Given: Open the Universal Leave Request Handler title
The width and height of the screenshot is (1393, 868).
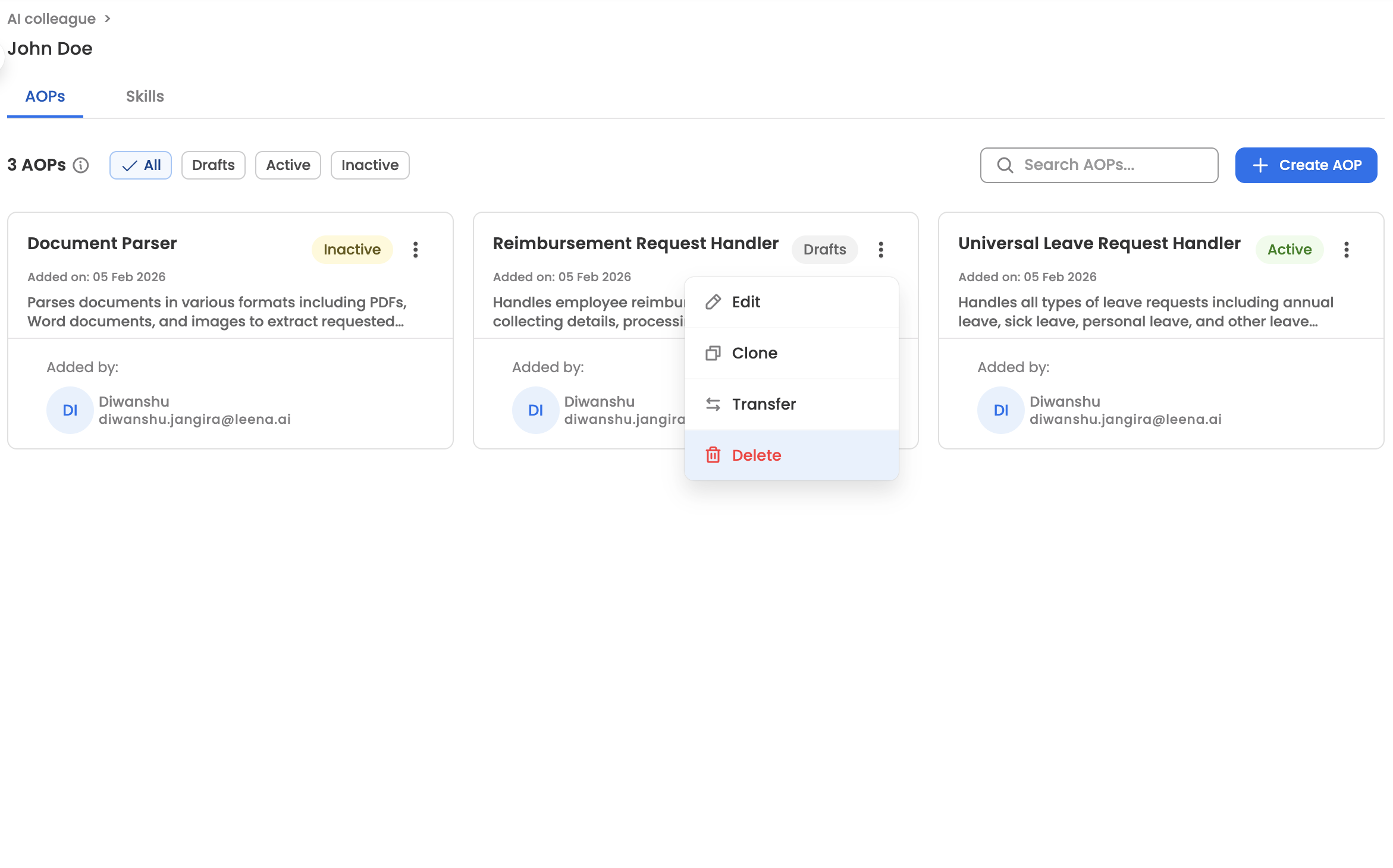Looking at the screenshot, I should pos(1099,243).
